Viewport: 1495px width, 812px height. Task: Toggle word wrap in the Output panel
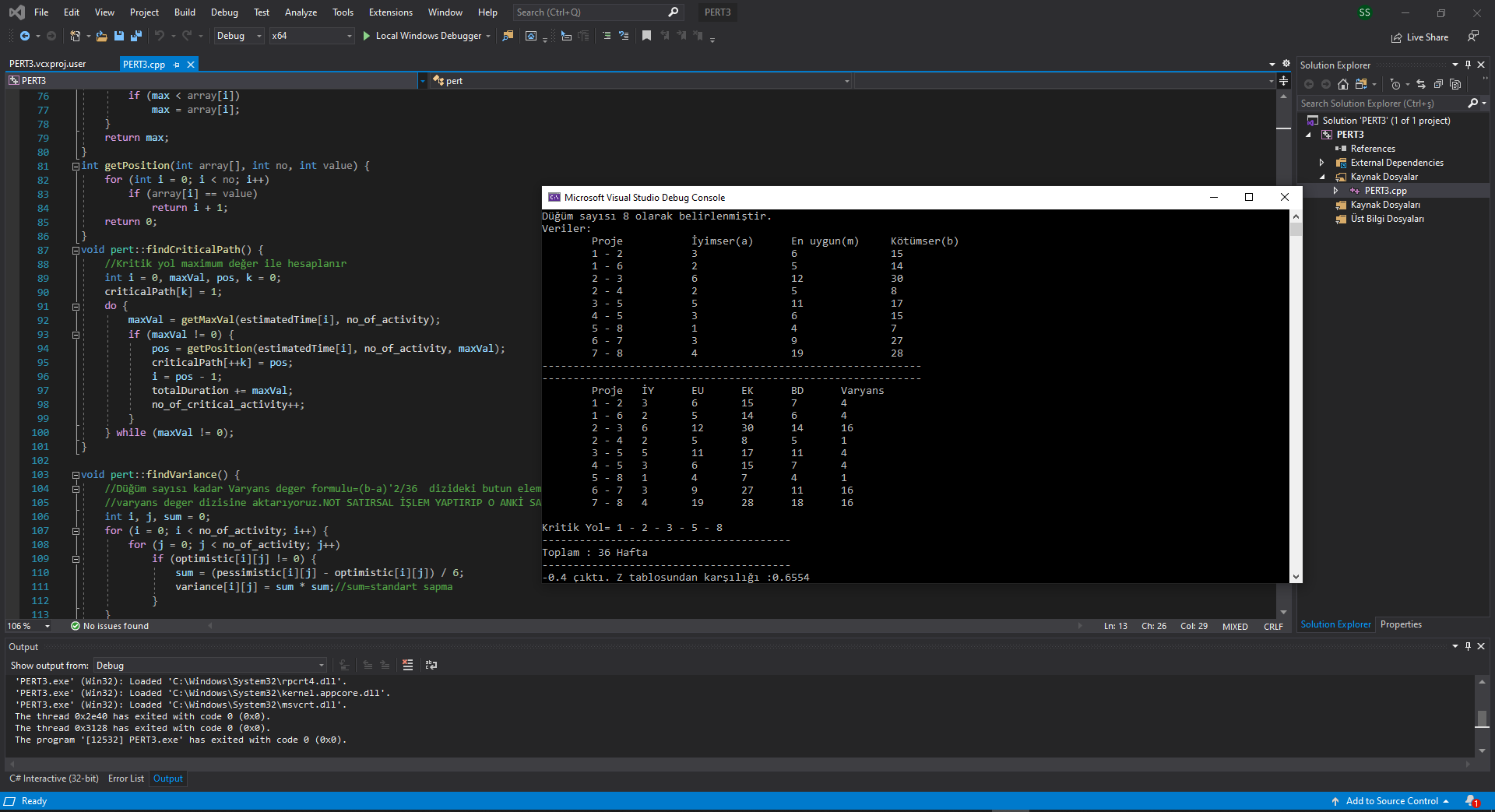tap(431, 665)
